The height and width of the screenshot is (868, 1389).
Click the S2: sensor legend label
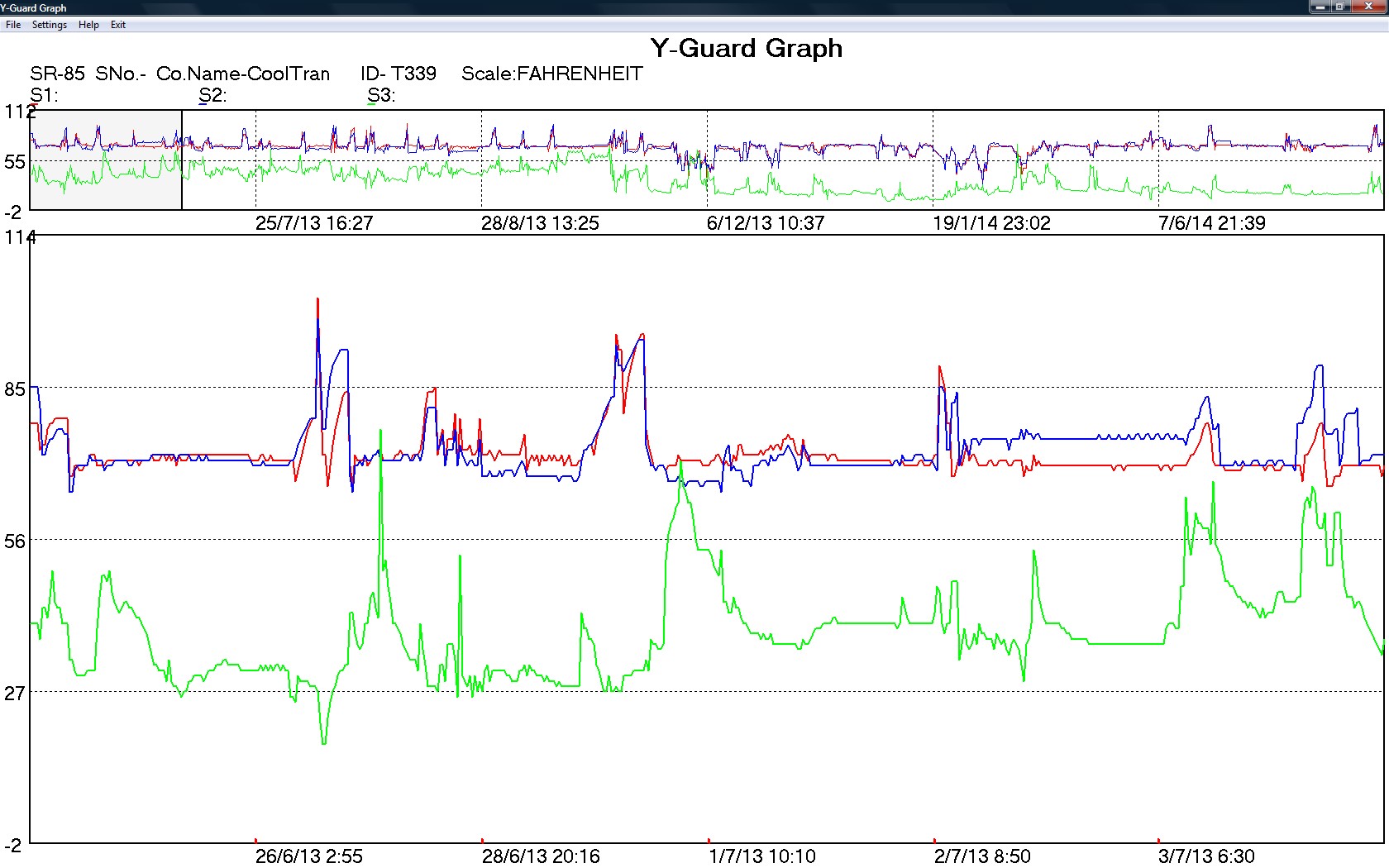pyautogui.click(x=212, y=95)
